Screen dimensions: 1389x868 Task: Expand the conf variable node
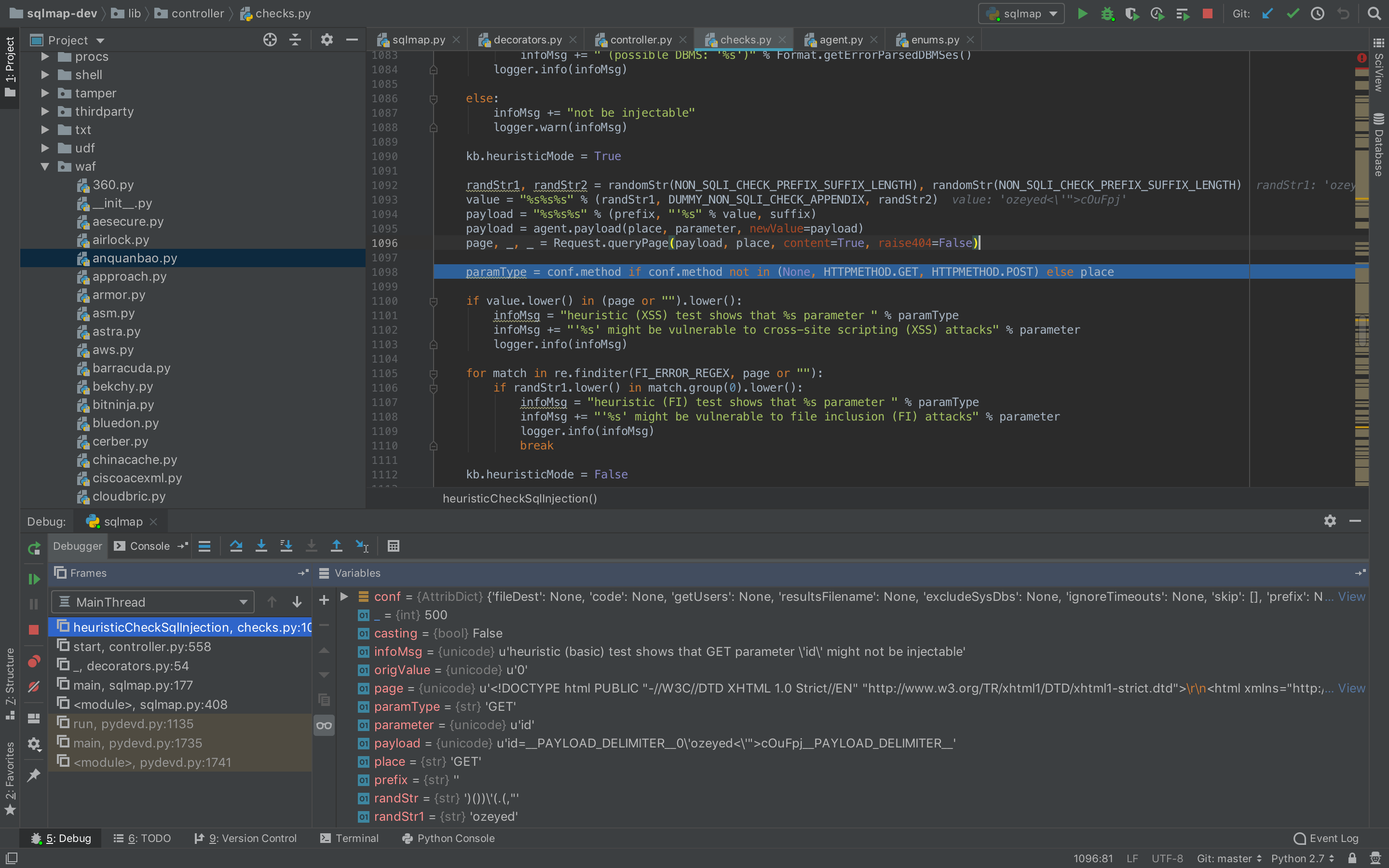pyautogui.click(x=344, y=597)
